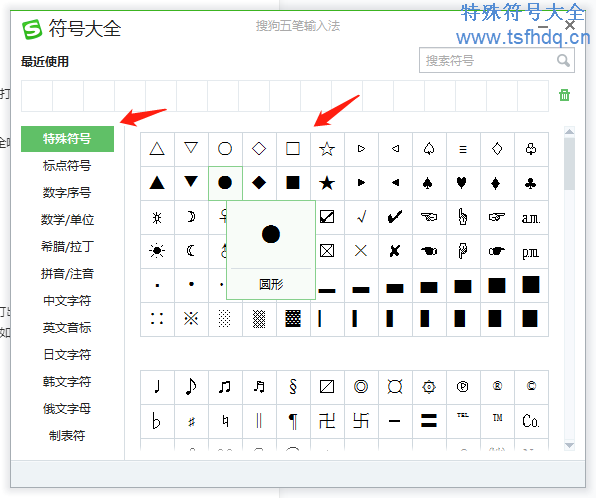596x498 pixels.
Task: Go to 日文字符 category
Action: tap(67, 355)
